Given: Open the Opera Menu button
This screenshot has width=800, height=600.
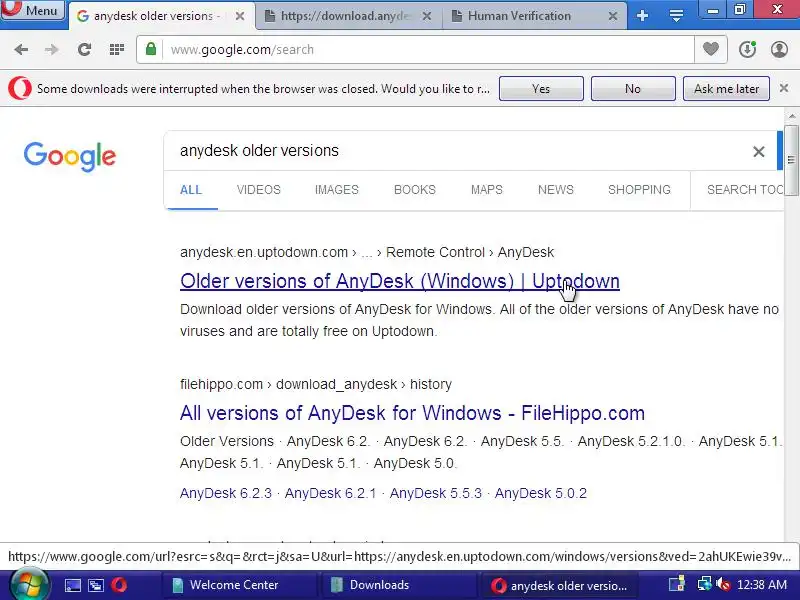Looking at the screenshot, I should [x=33, y=10].
